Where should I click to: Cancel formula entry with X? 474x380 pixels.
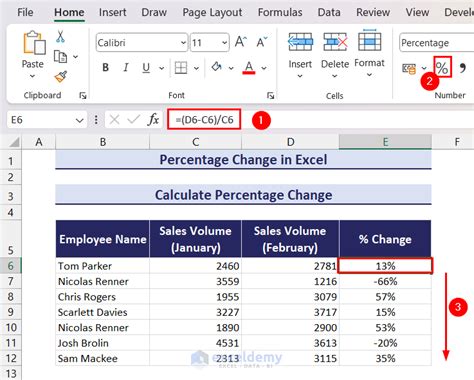coord(114,119)
